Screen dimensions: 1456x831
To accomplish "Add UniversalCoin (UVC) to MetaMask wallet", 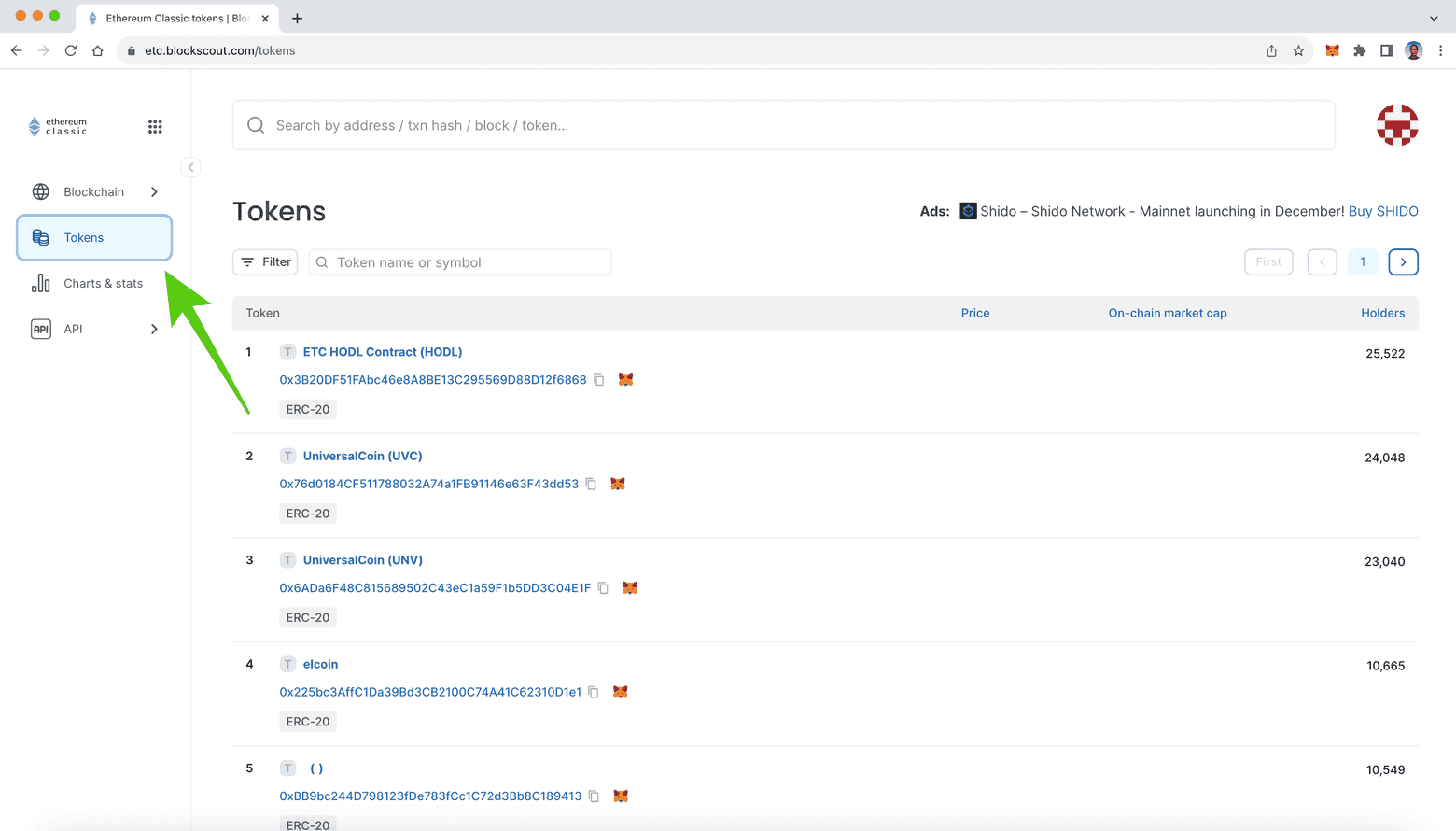I will [618, 484].
